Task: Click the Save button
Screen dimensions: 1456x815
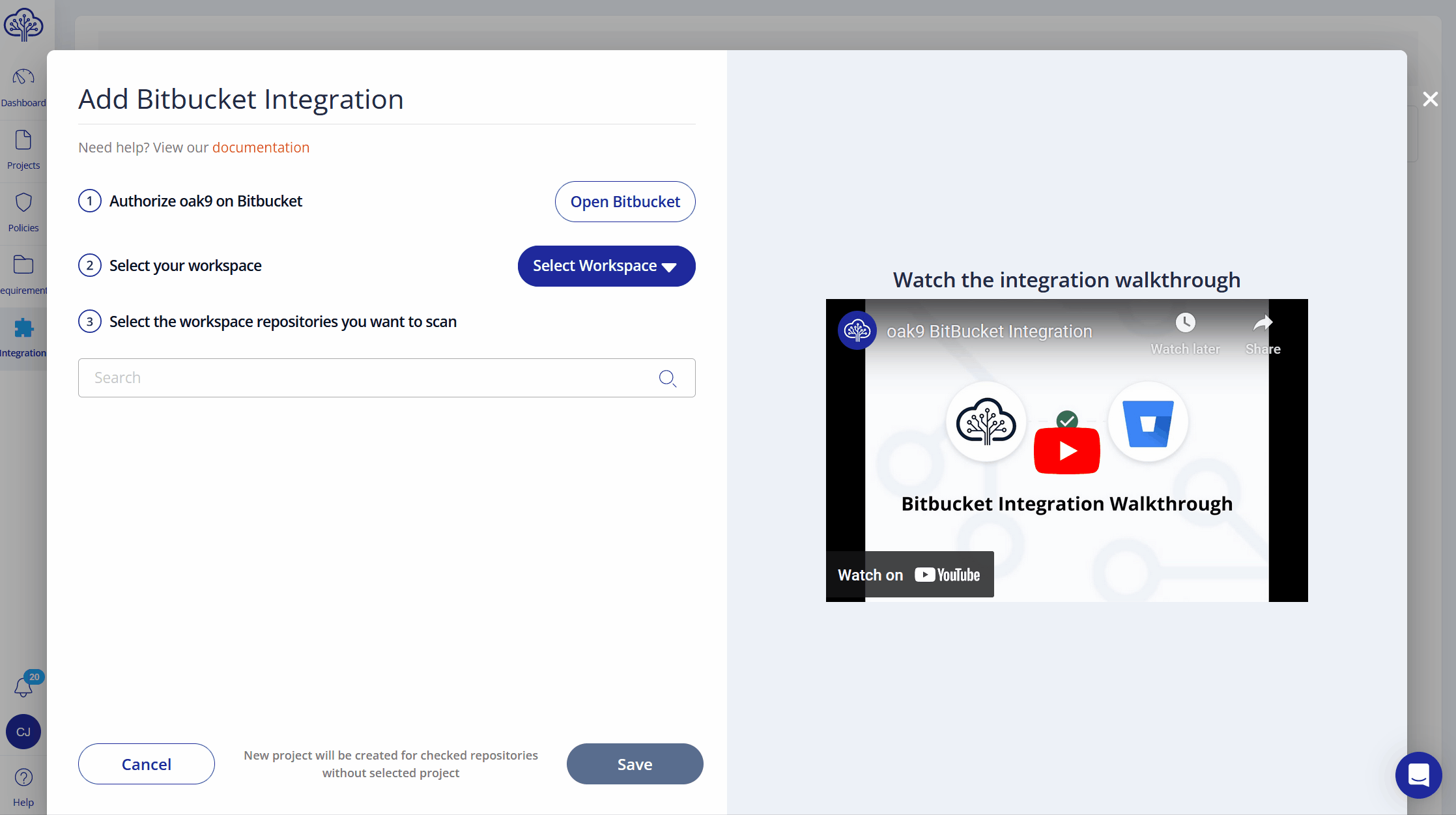Action: coord(635,764)
